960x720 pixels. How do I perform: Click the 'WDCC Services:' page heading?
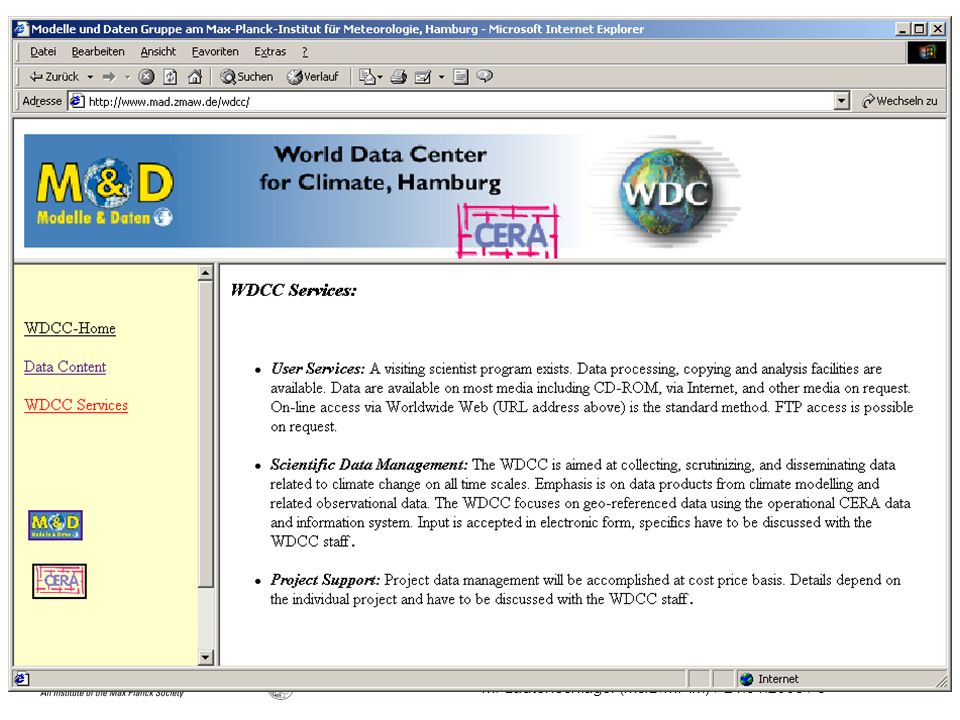pyautogui.click(x=293, y=290)
